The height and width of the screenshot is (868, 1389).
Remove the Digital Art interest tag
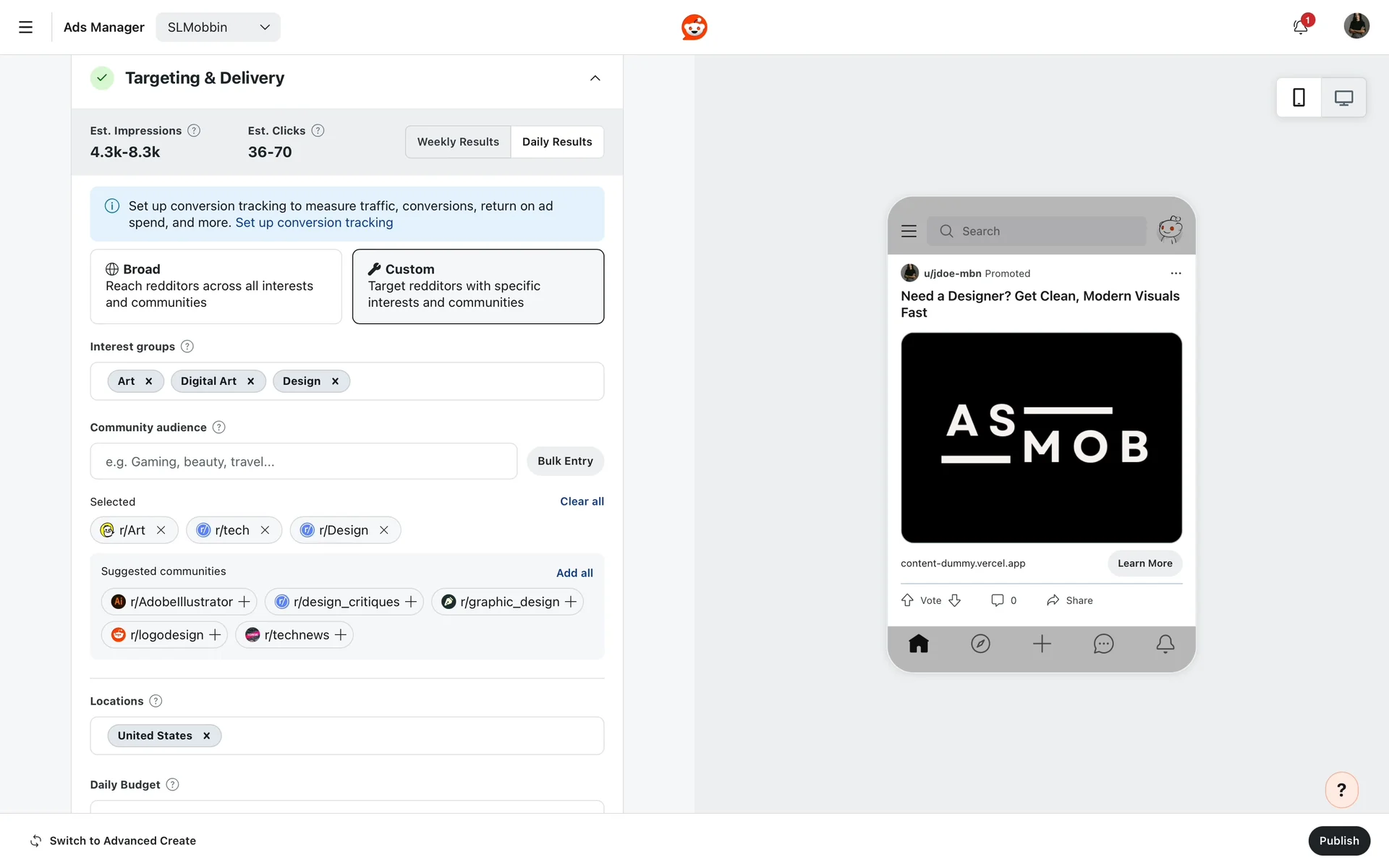(x=251, y=381)
